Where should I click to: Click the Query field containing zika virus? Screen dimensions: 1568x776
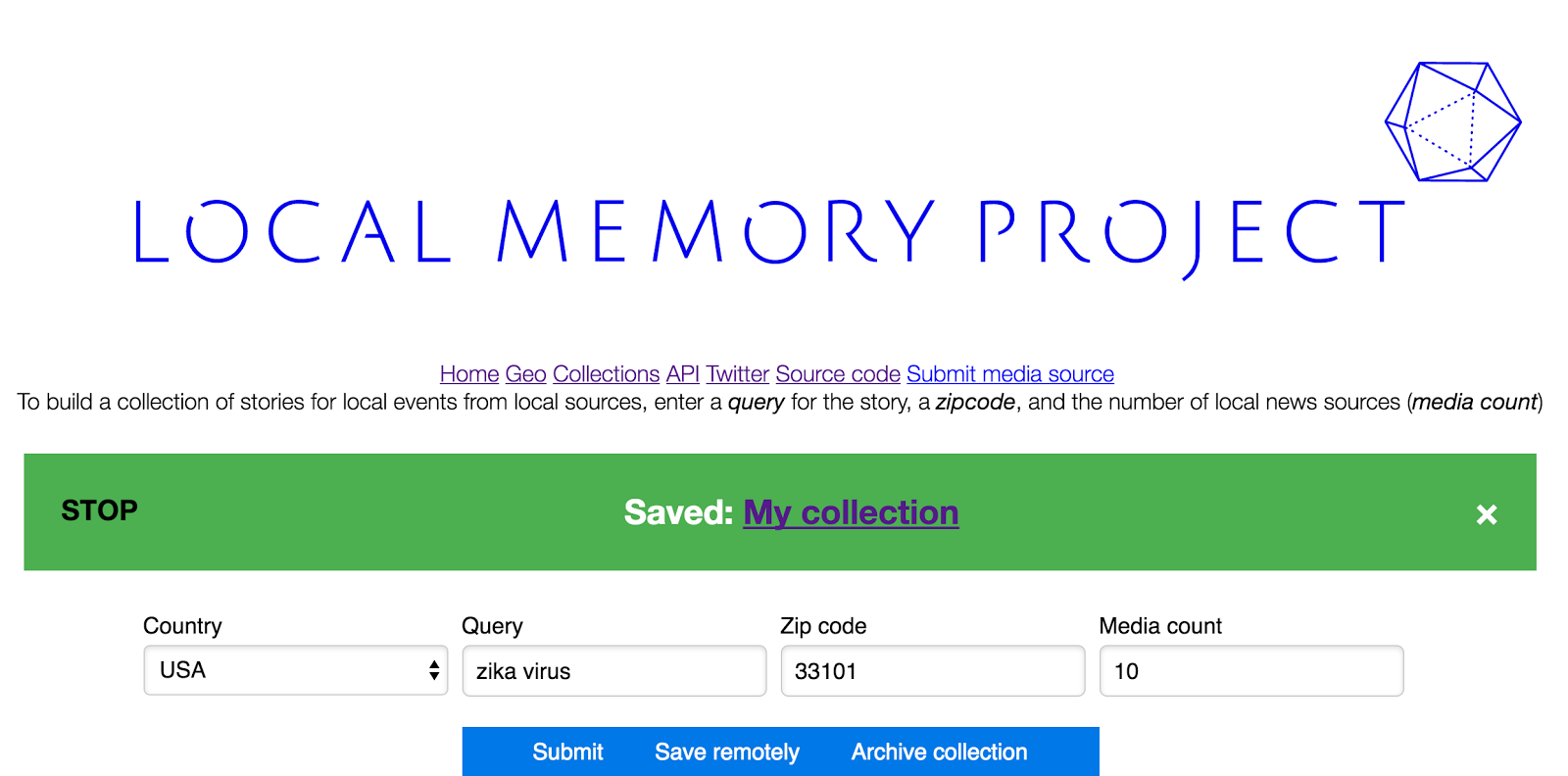(x=613, y=670)
